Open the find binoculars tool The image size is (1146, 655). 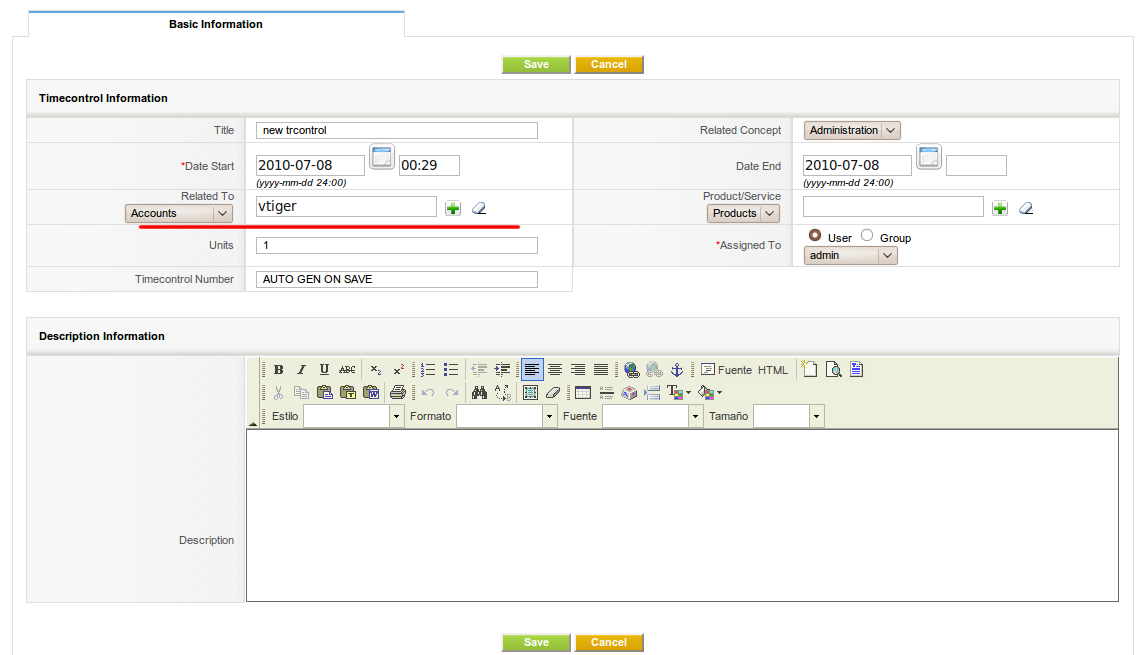tap(479, 393)
